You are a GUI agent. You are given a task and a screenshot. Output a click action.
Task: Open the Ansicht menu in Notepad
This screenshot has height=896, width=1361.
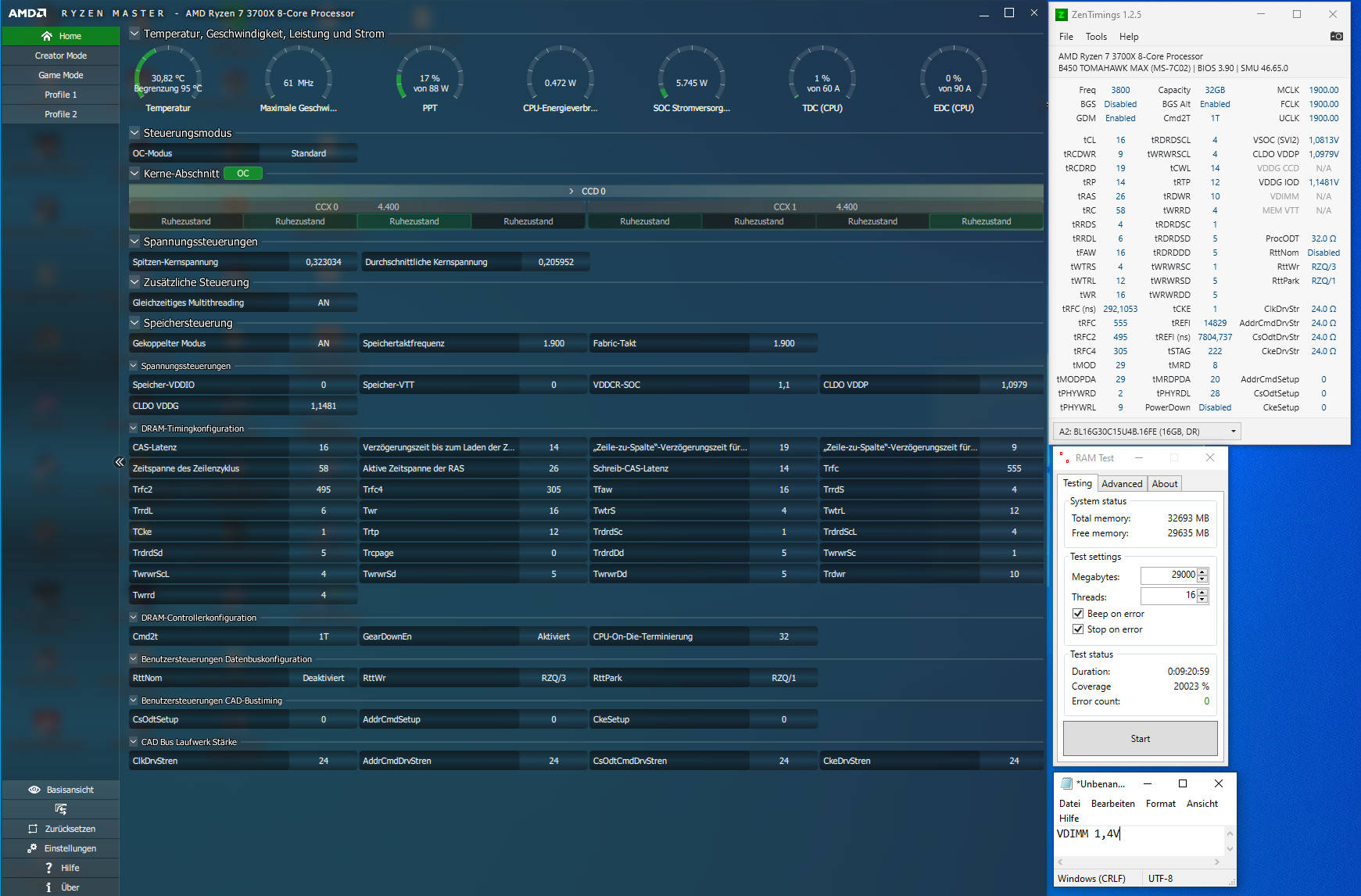pyautogui.click(x=1202, y=804)
